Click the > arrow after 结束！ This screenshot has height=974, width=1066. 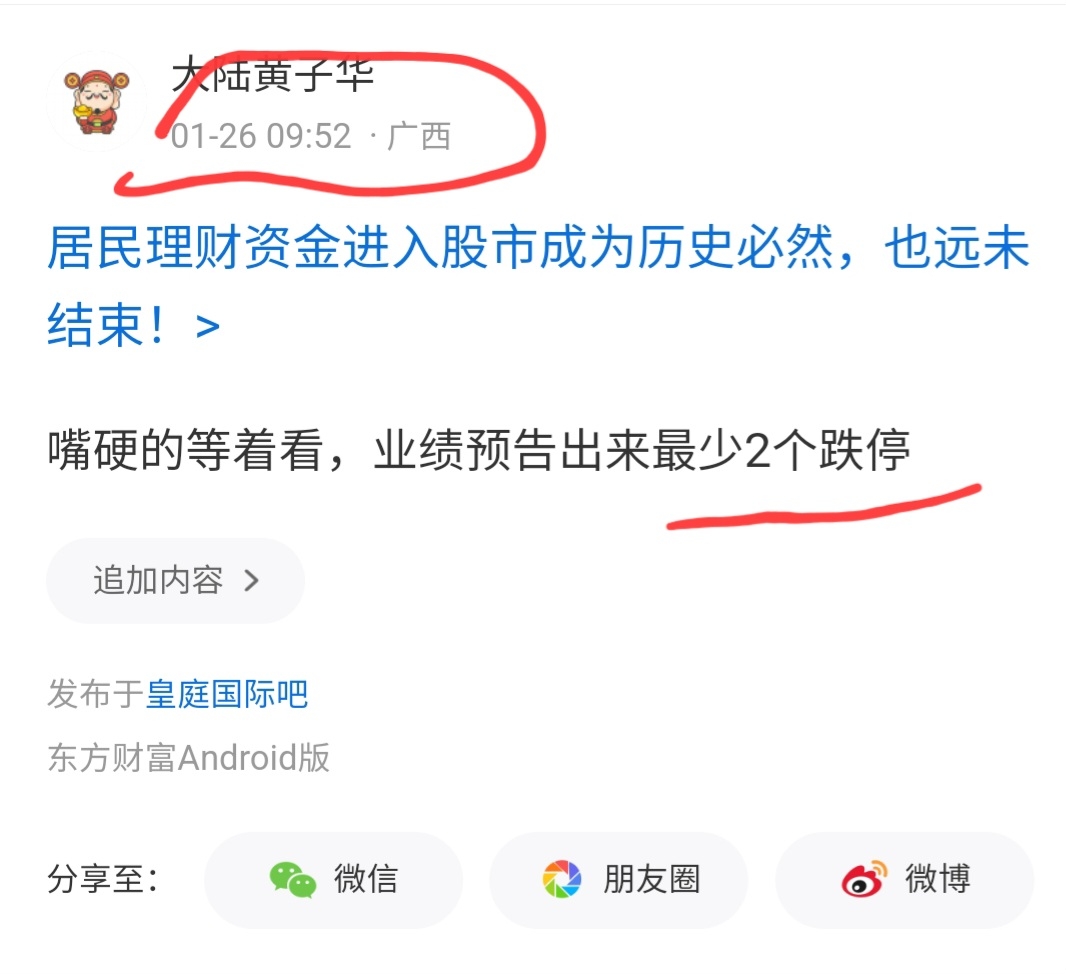207,326
